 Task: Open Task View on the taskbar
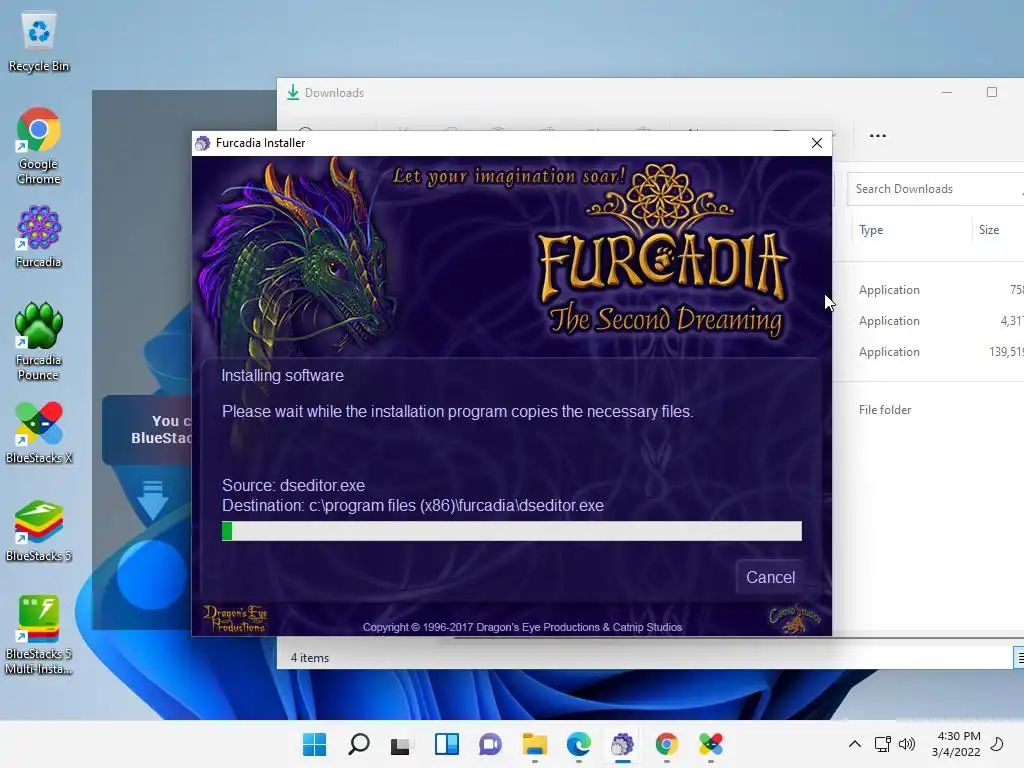tap(401, 744)
